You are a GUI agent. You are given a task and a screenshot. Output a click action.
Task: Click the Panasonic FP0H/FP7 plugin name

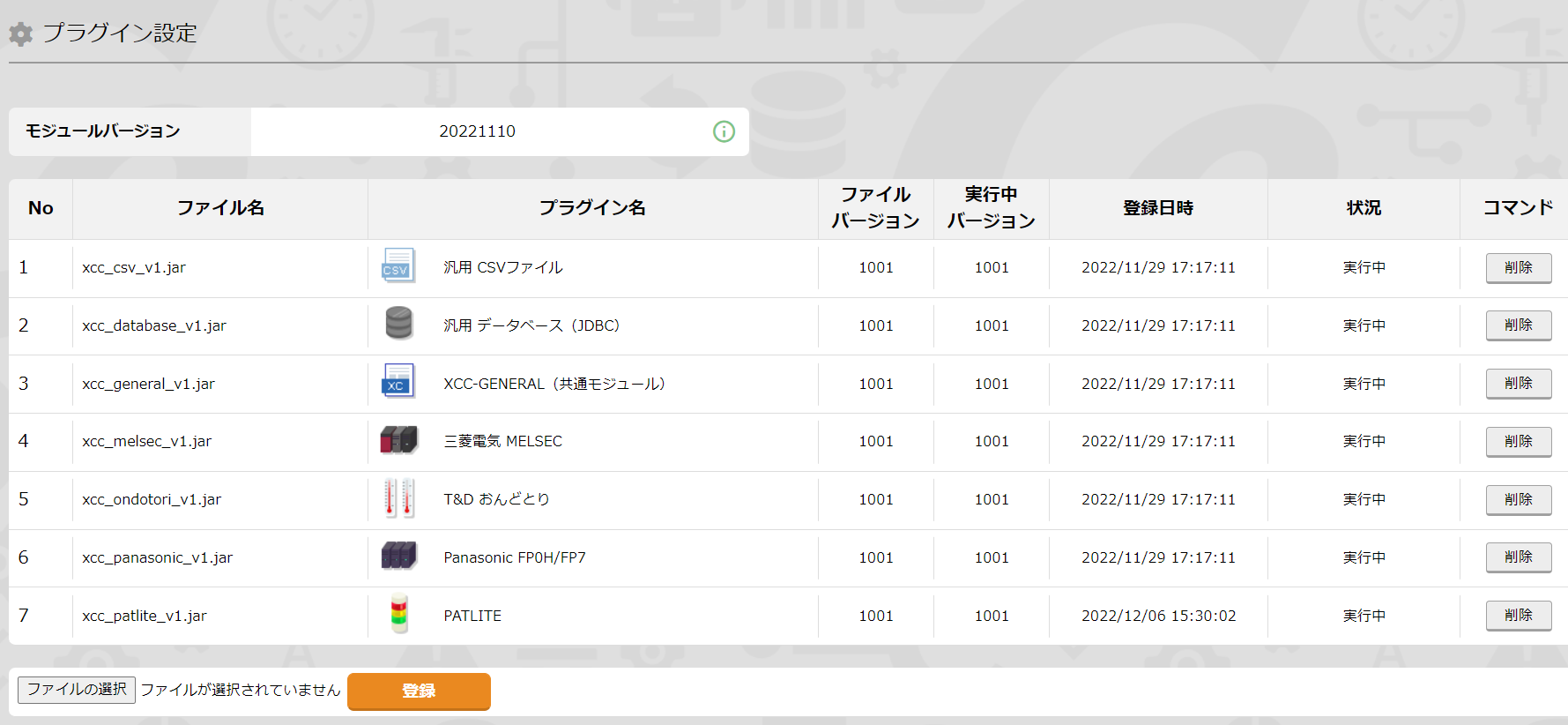click(x=515, y=557)
